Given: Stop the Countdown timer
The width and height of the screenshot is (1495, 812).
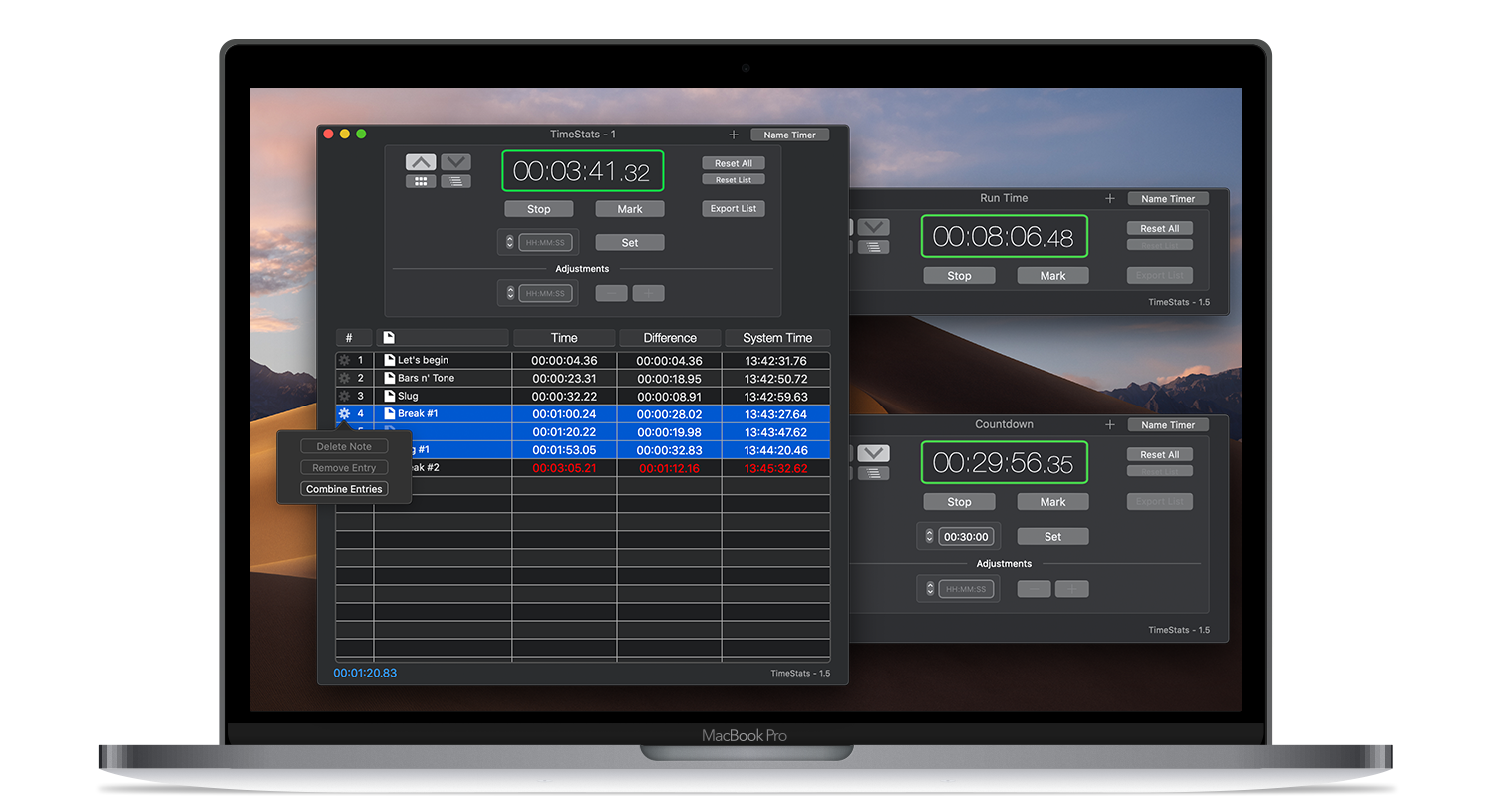Looking at the screenshot, I should pyautogui.click(x=959, y=502).
